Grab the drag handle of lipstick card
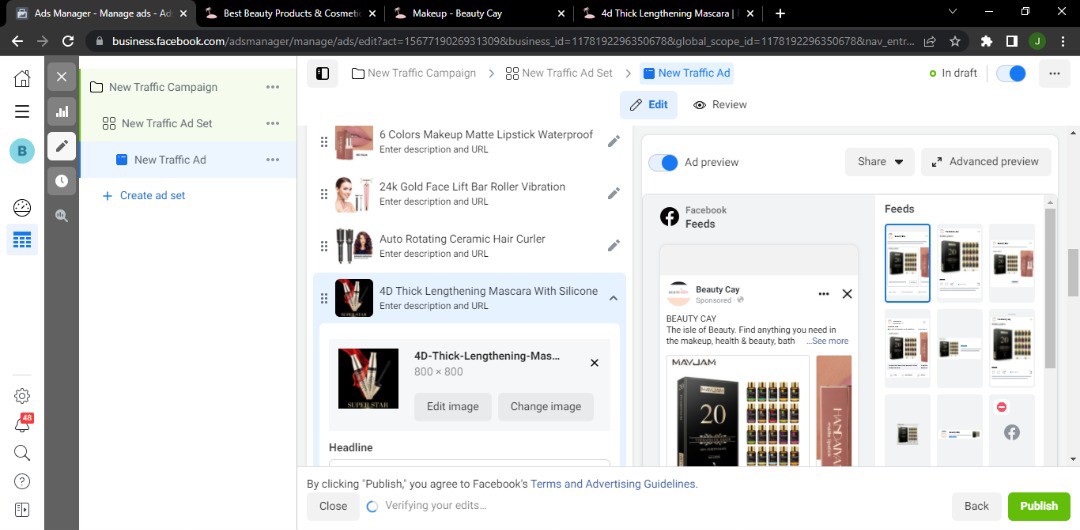The width and height of the screenshot is (1080, 530). click(x=324, y=142)
